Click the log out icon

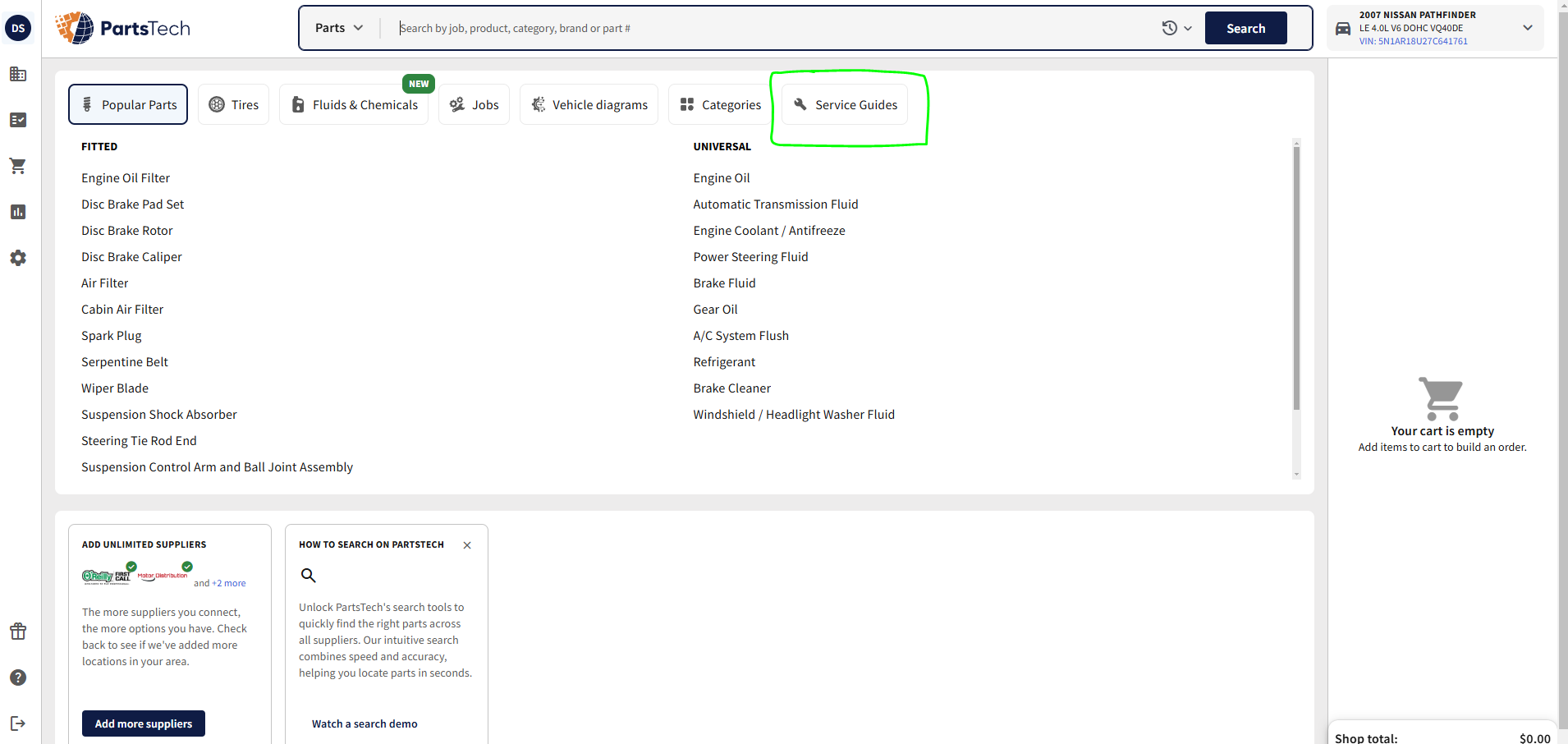(18, 723)
